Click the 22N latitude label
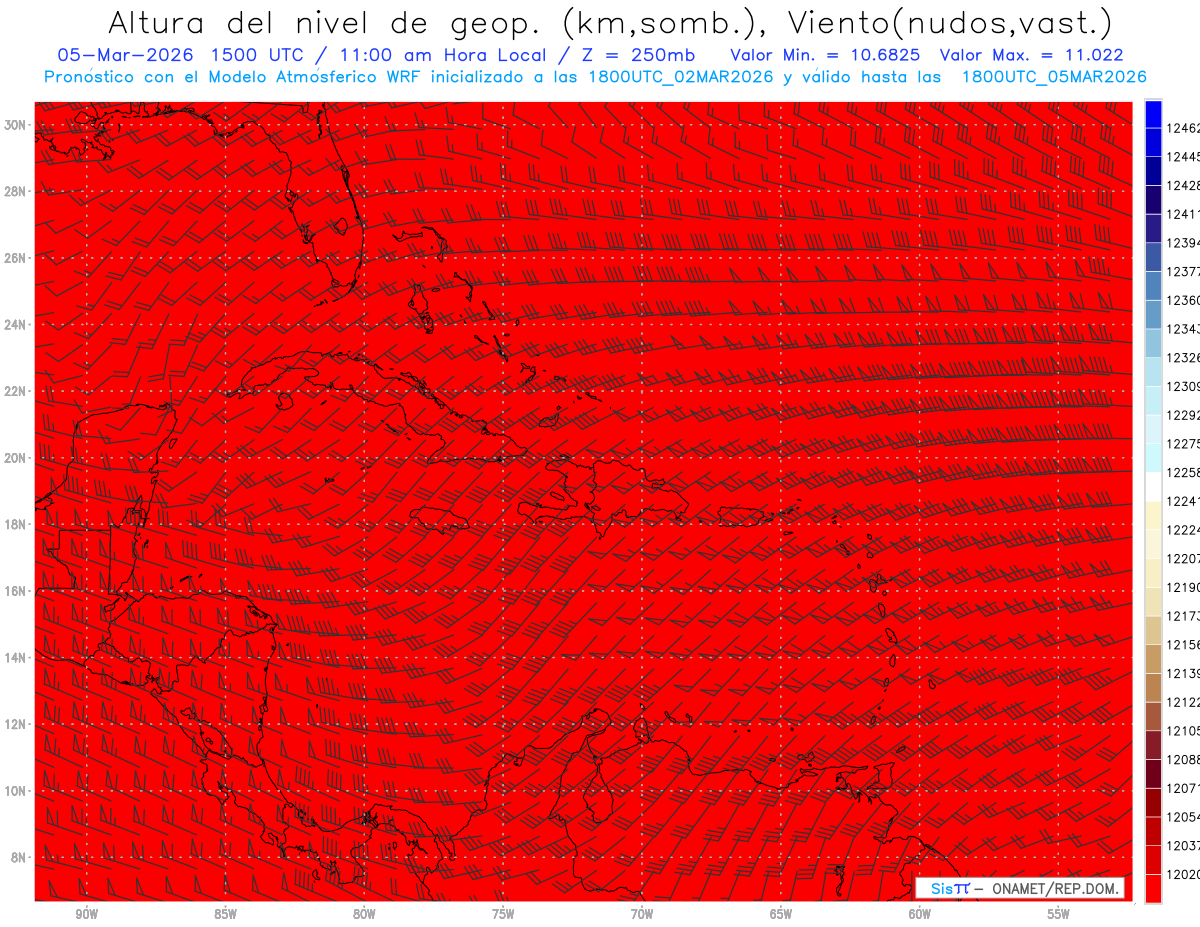 (15, 391)
